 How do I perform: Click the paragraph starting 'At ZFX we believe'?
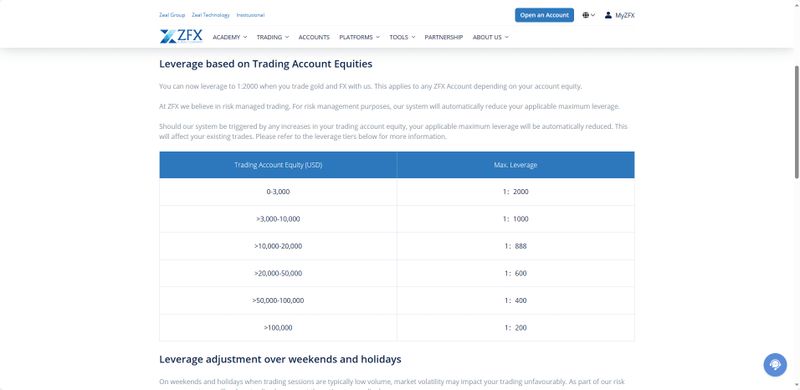click(389, 107)
